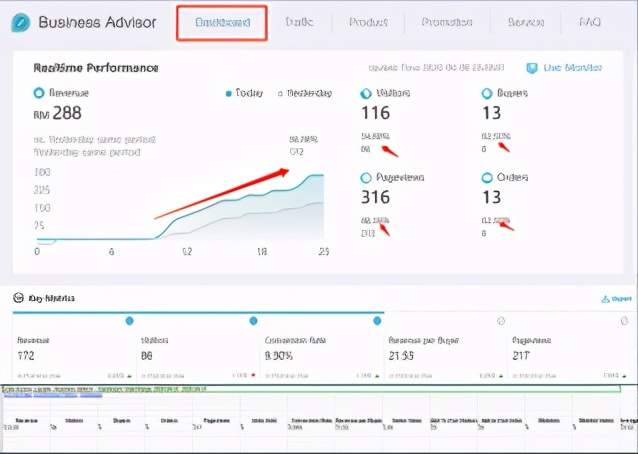Click the Pageviews metric circle icon
Image resolution: width=638 pixels, height=454 pixels.
point(365,177)
